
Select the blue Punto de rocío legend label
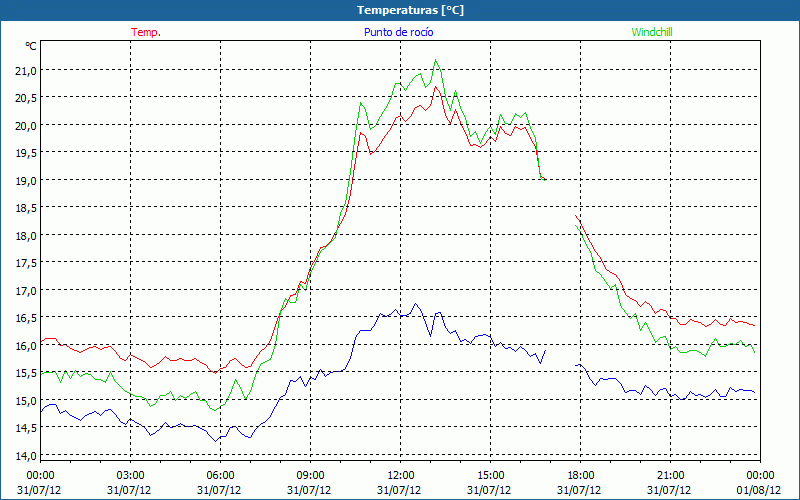point(398,32)
